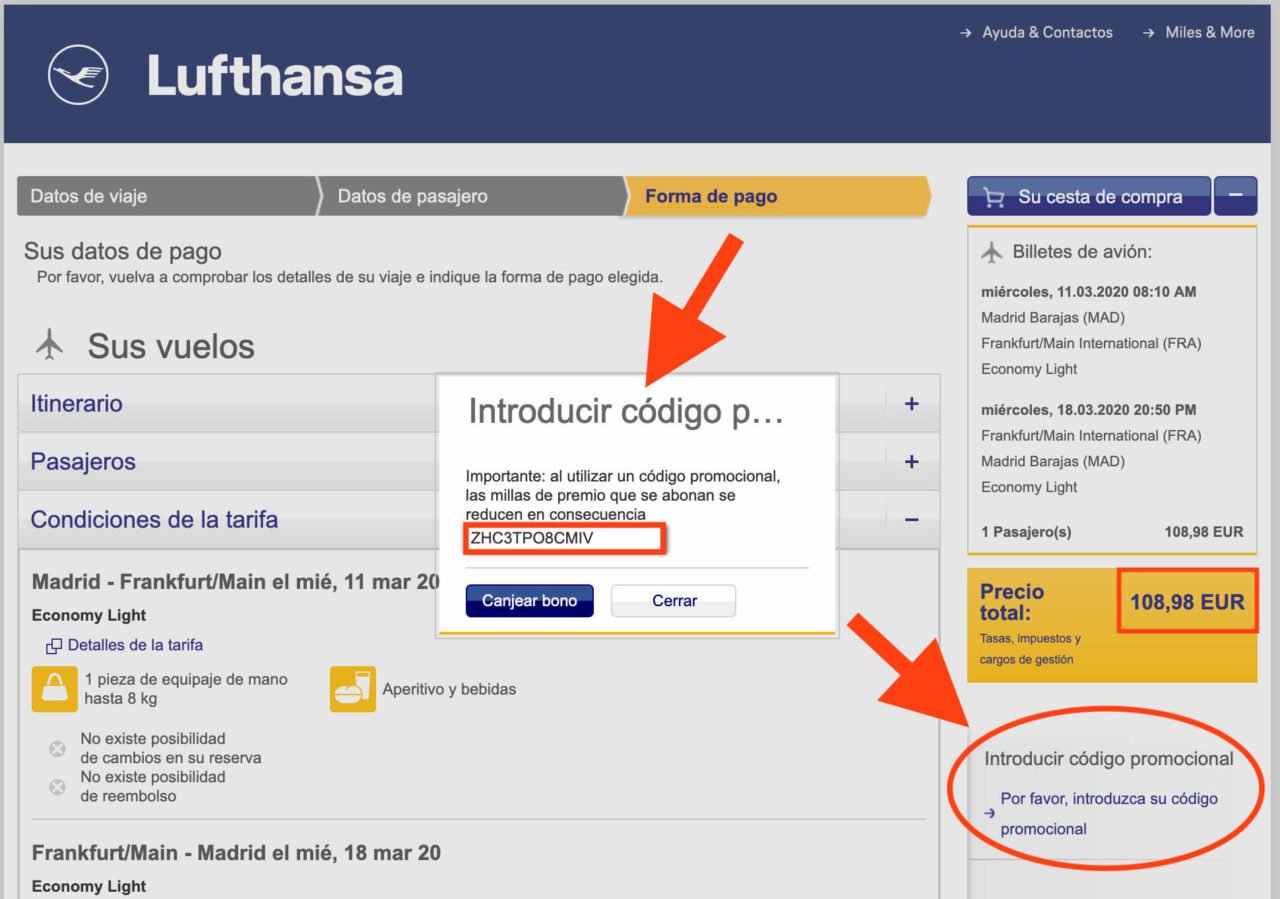Image resolution: width=1280 pixels, height=899 pixels.
Task: Click the return date miércoles, 18.03.2020 20:50 PM
Action: (x=1089, y=410)
